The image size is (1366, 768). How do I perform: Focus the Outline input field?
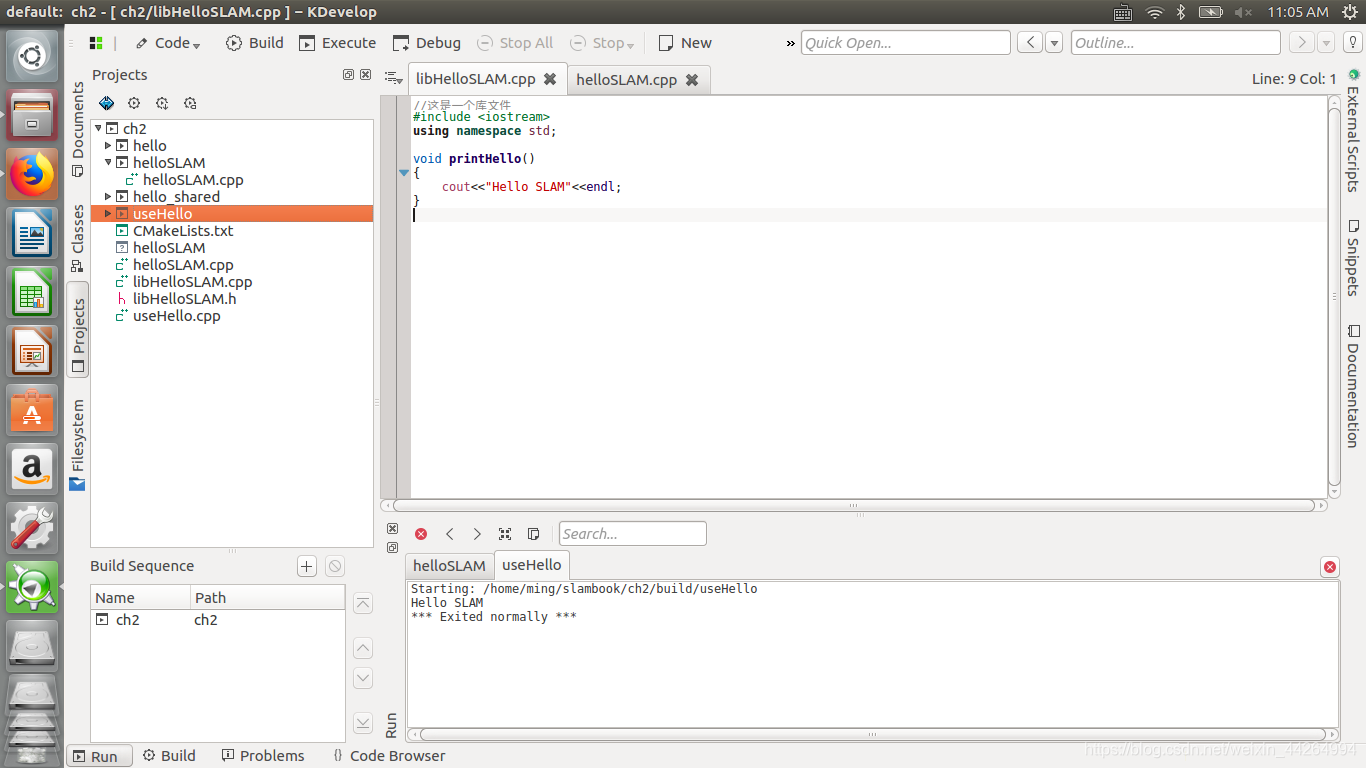(1175, 43)
